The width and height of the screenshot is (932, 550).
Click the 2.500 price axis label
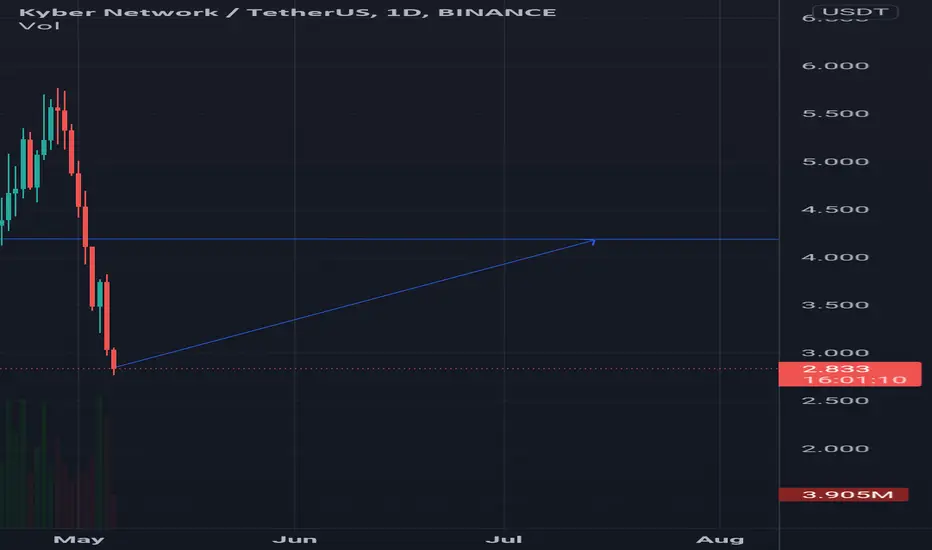point(836,400)
